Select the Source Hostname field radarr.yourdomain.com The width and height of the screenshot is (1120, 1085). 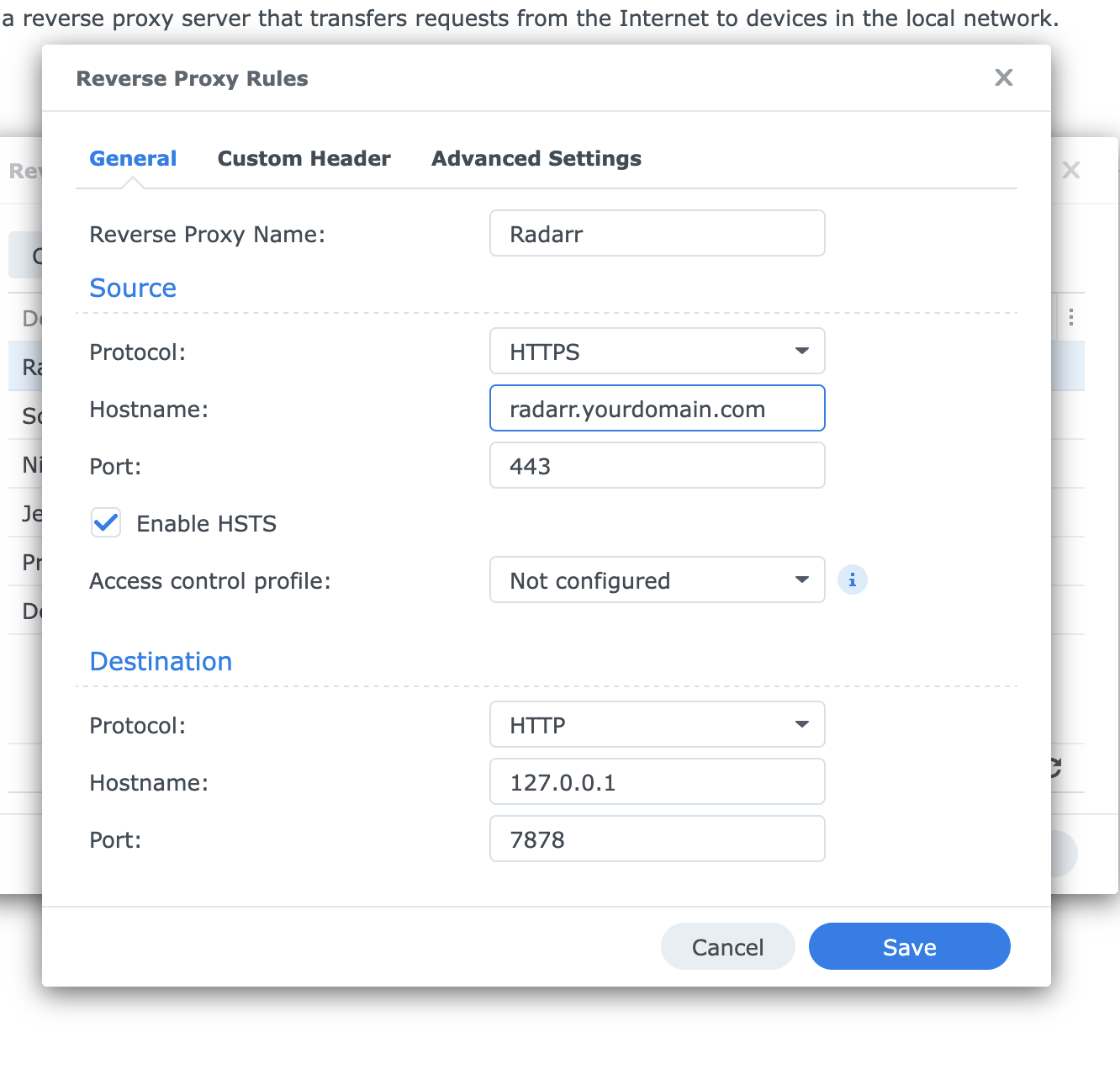click(657, 408)
